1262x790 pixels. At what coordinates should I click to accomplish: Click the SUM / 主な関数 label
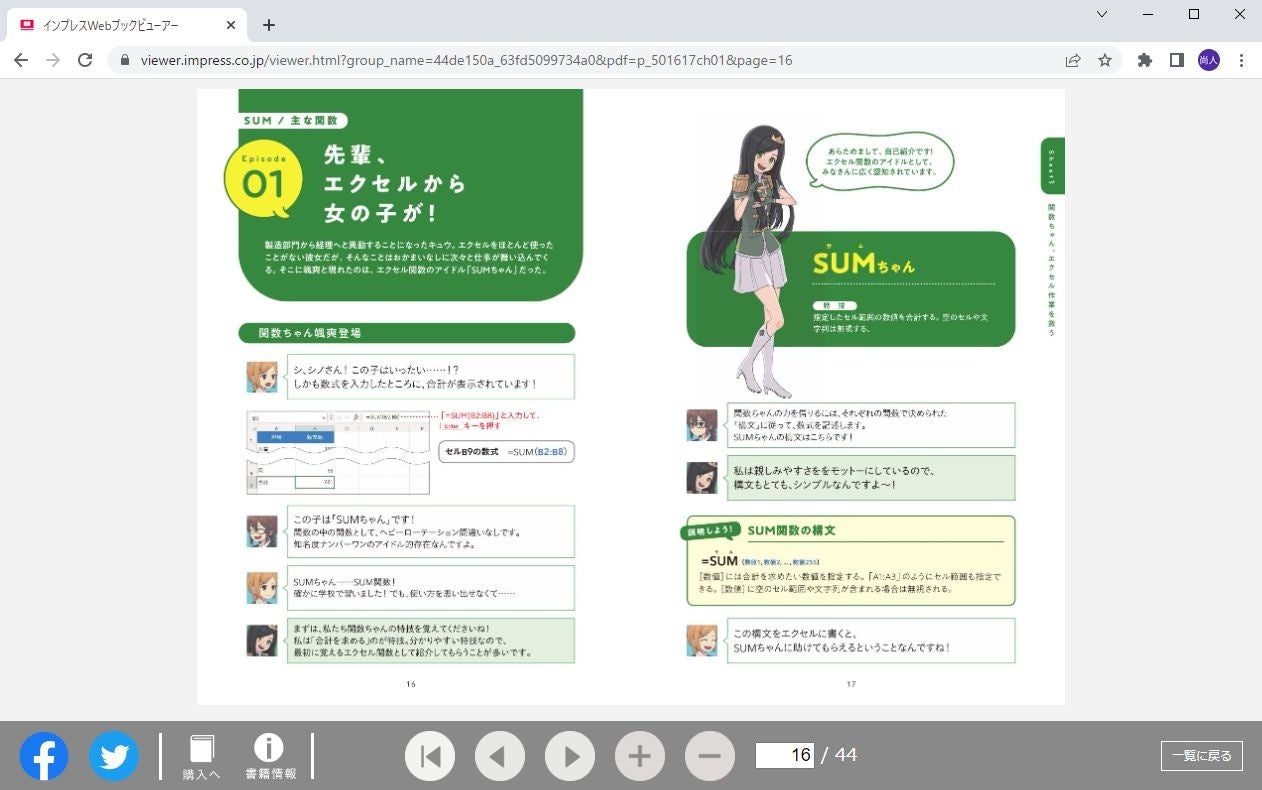294,121
